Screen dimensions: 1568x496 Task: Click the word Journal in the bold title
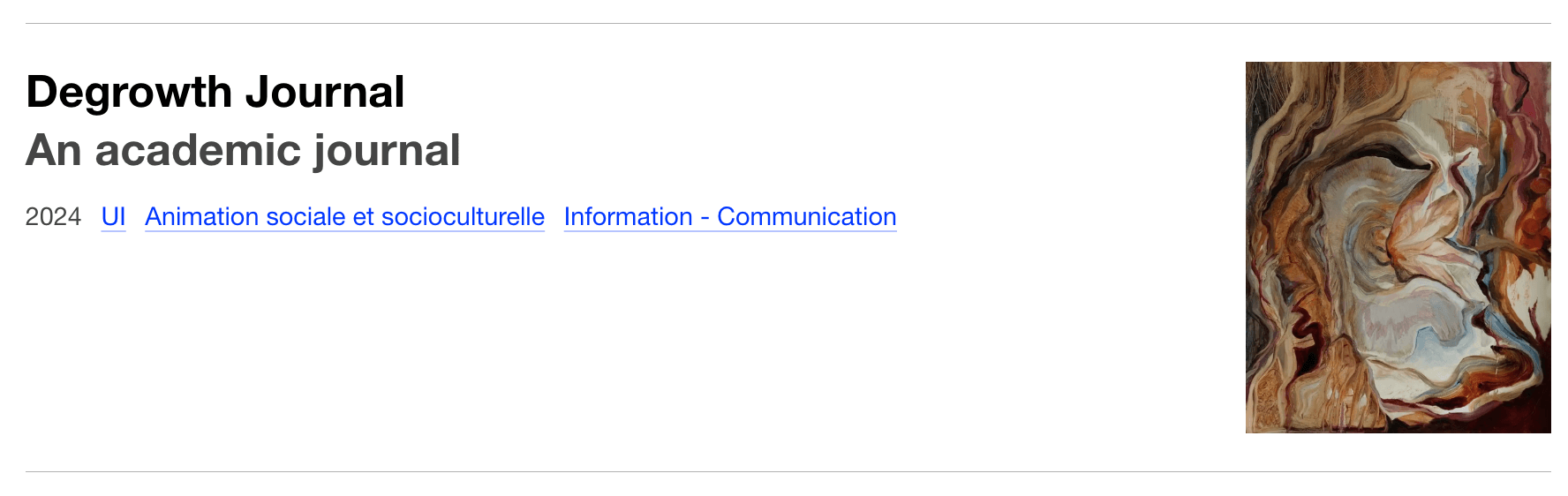tap(325, 92)
